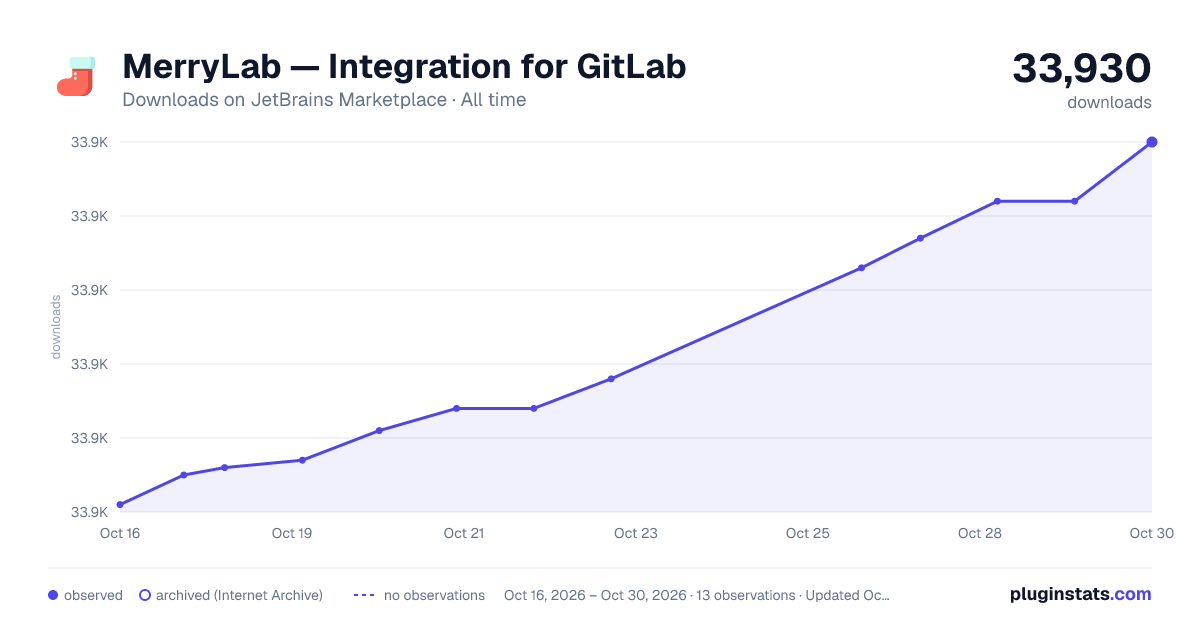Screen dimensions: 1200x630
Task: Click the MerryLab — Integration for GitLab title
Action: 404,67
